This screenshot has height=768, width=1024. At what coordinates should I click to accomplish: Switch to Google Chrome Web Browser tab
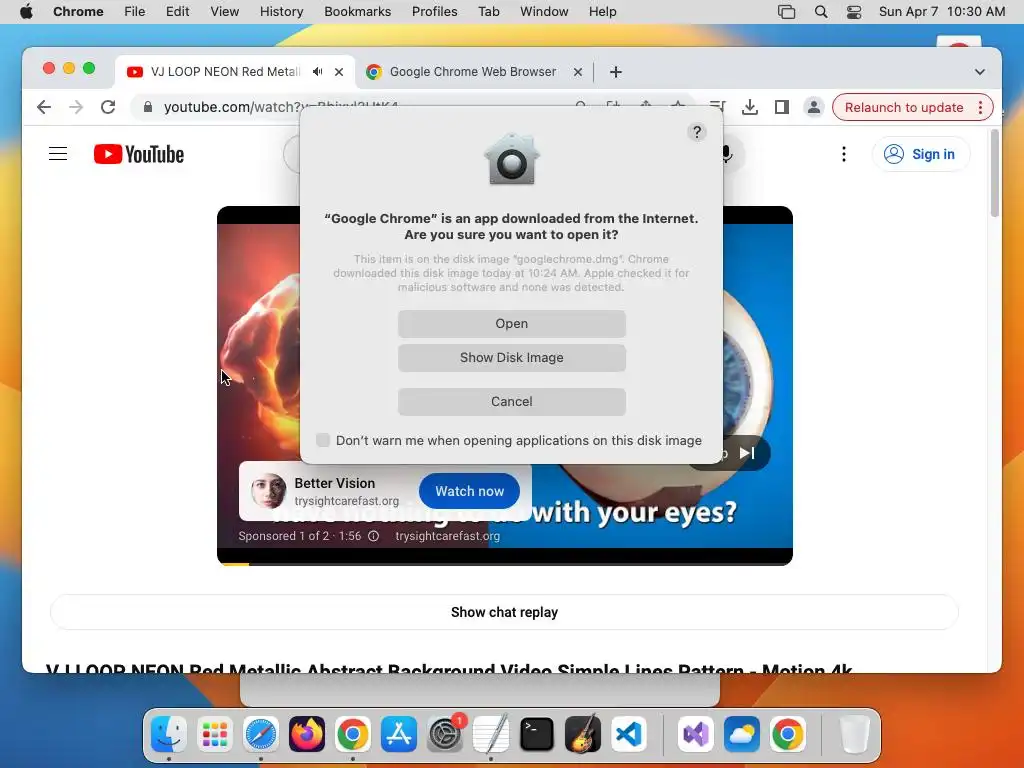pyautogui.click(x=473, y=72)
